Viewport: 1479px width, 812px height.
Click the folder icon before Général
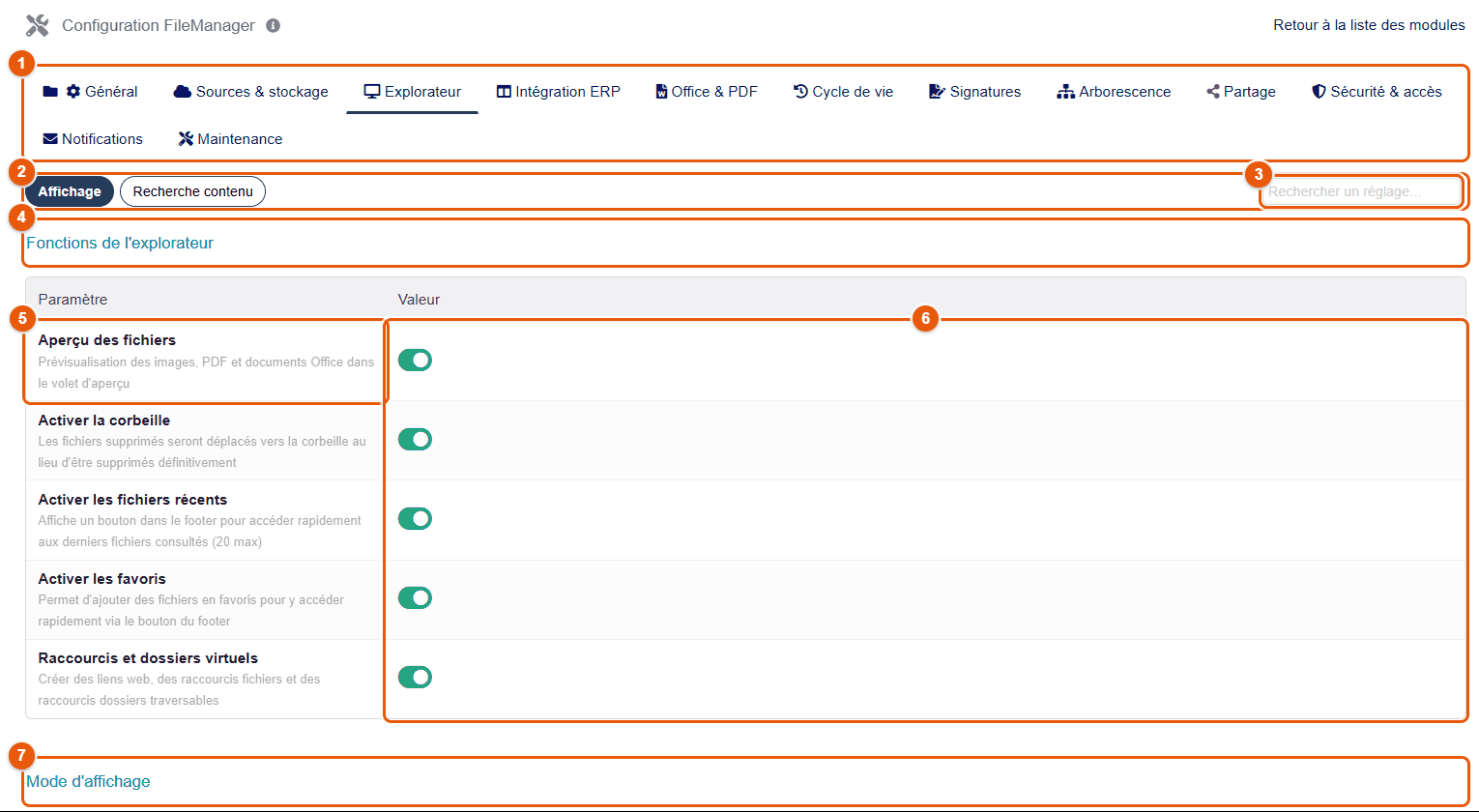[x=50, y=92]
